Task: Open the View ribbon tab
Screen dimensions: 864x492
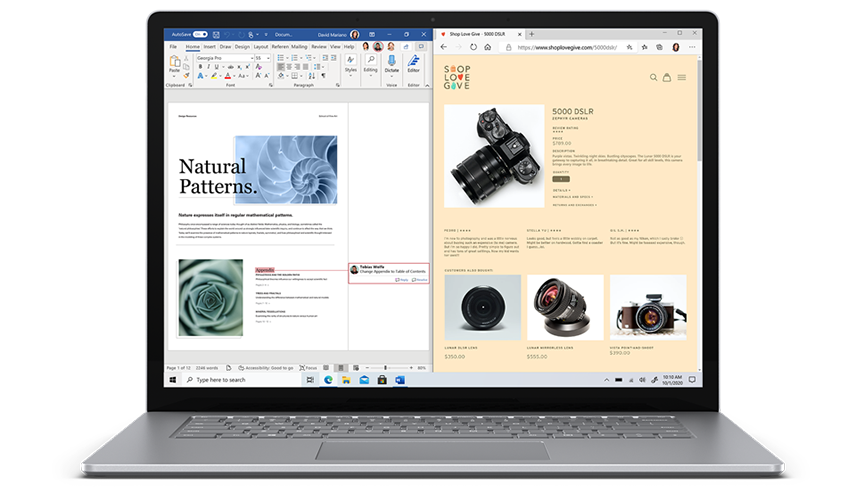Action: [335, 47]
